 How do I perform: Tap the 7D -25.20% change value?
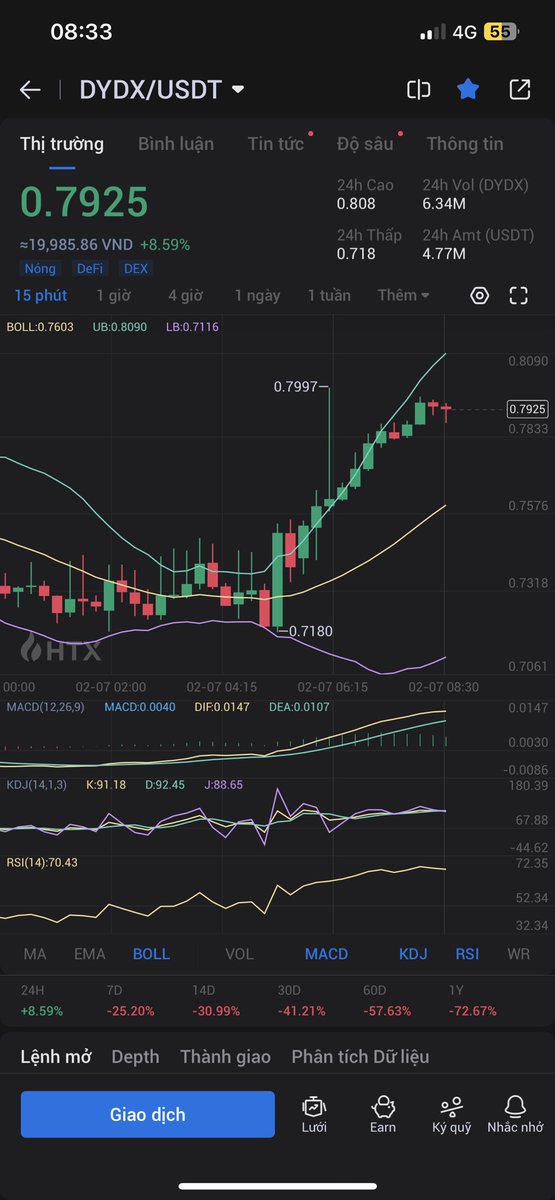point(130,1011)
